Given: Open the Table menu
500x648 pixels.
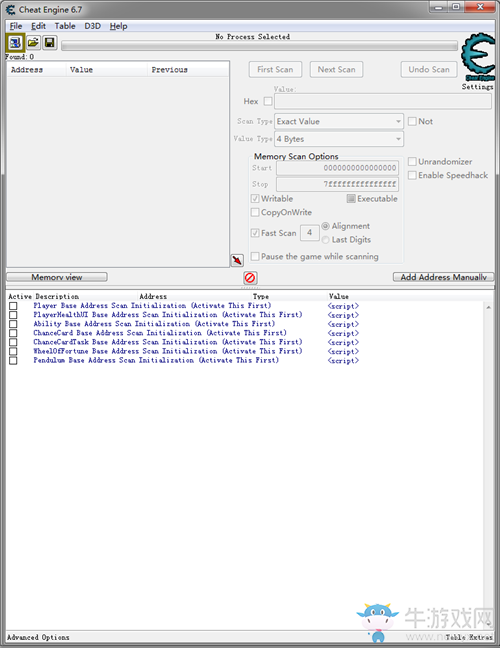Looking at the screenshot, I should [65, 26].
